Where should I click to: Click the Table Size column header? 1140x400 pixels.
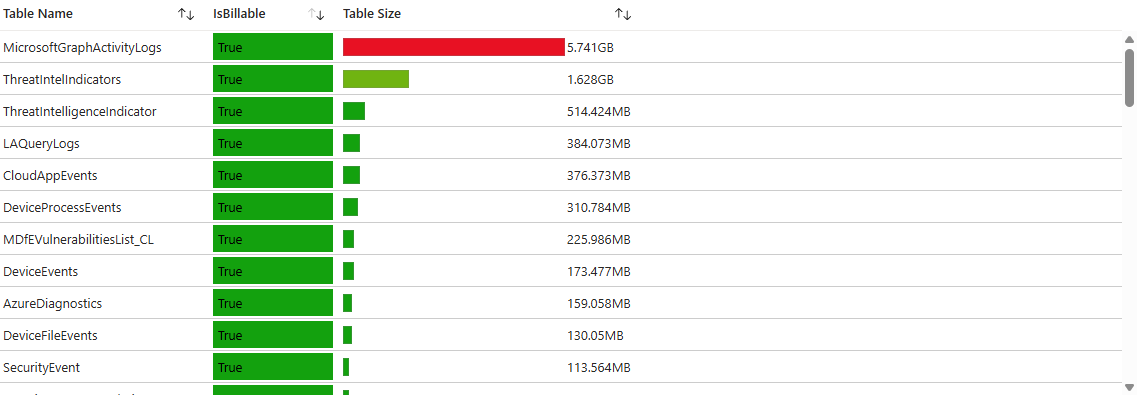[372, 14]
